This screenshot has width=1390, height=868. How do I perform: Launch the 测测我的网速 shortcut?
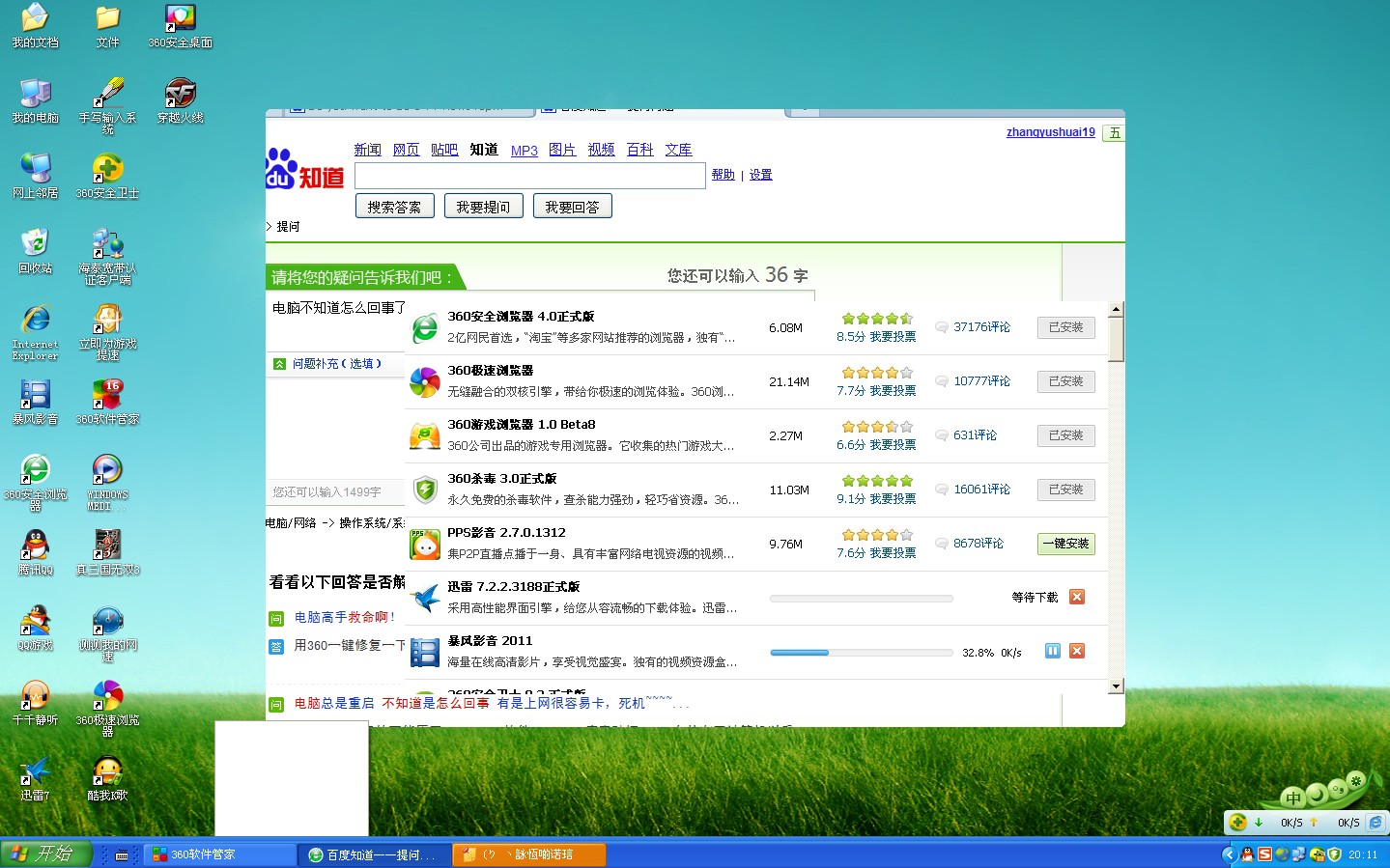(107, 633)
